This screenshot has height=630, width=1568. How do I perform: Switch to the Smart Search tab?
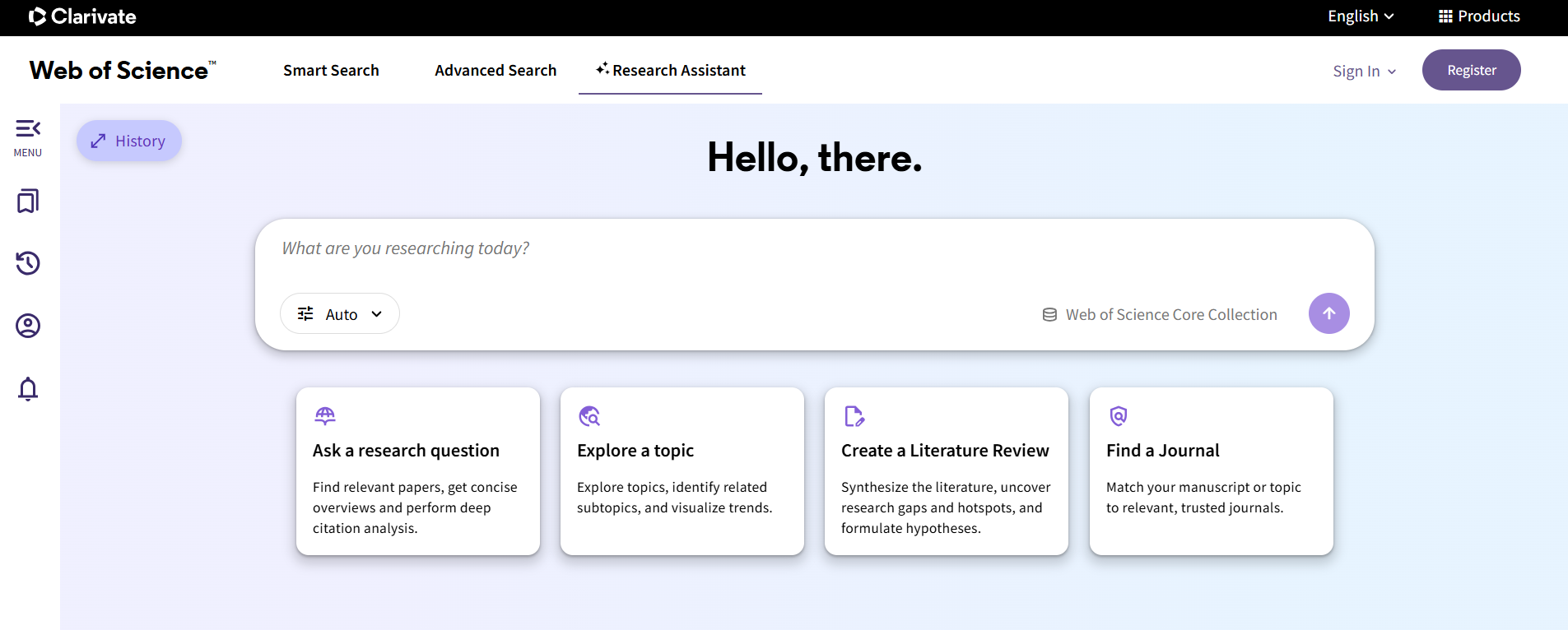pos(331,71)
